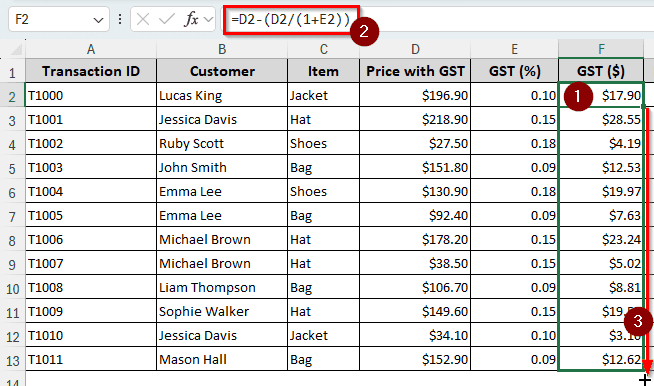
Task: Open Insert Function fx dialog
Action: point(191,19)
